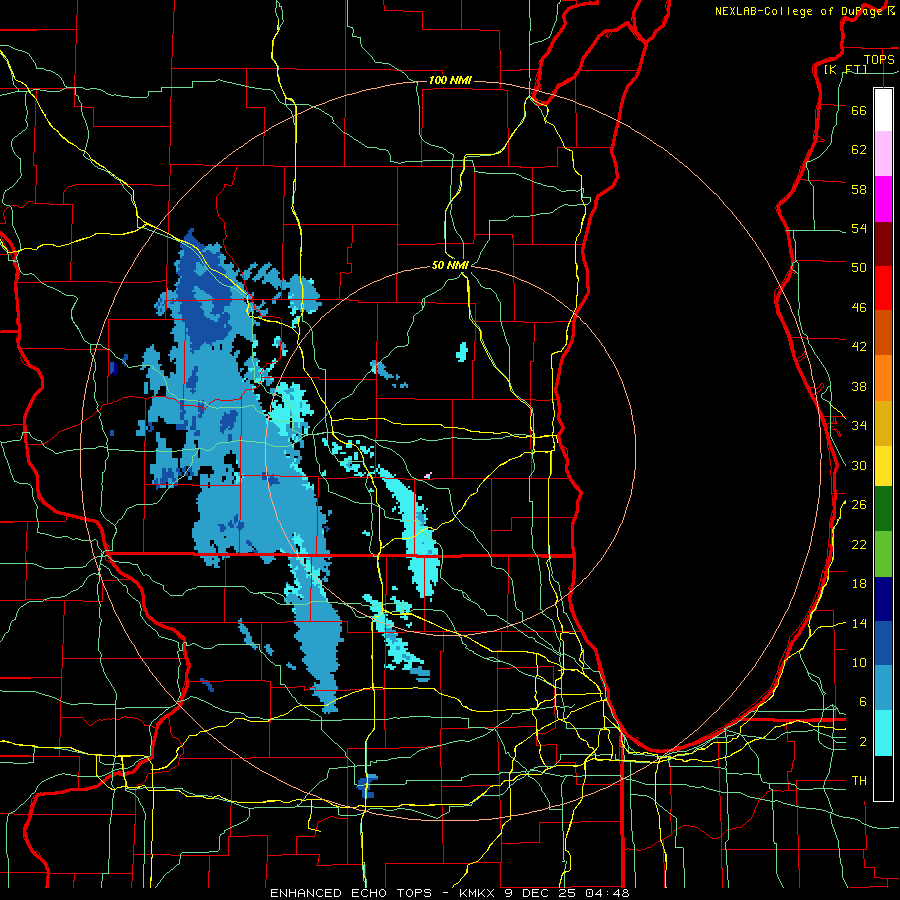Click the 18 legend value
This screenshot has width=900, height=900.
[859, 584]
